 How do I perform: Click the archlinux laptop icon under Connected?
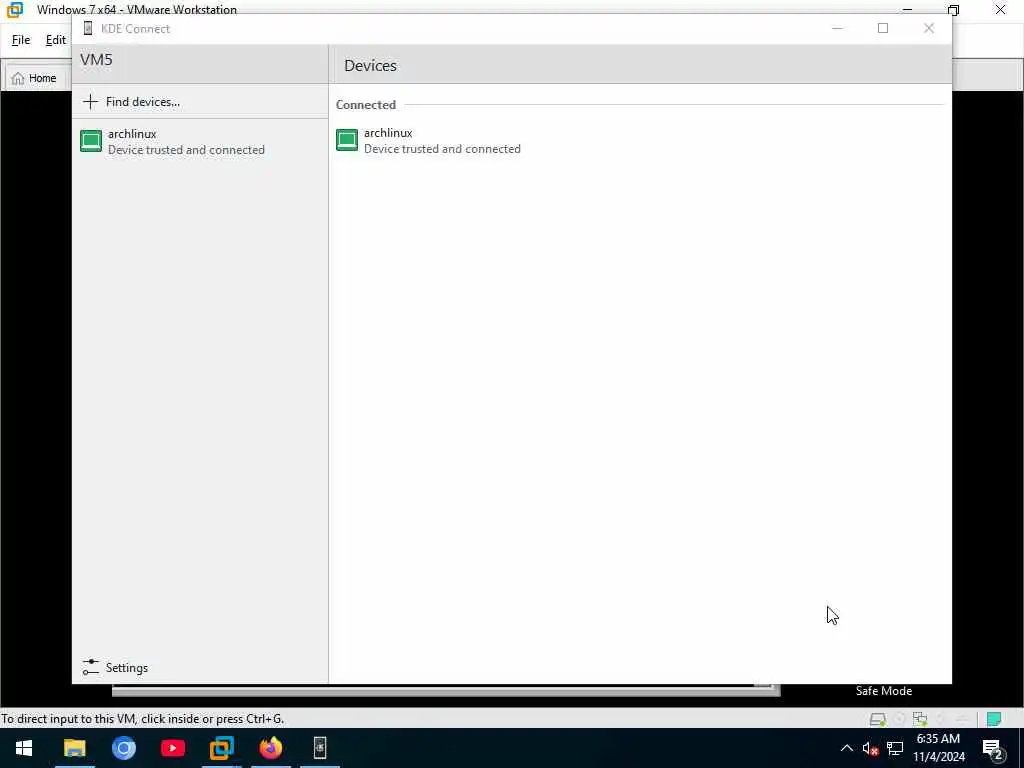(x=347, y=140)
